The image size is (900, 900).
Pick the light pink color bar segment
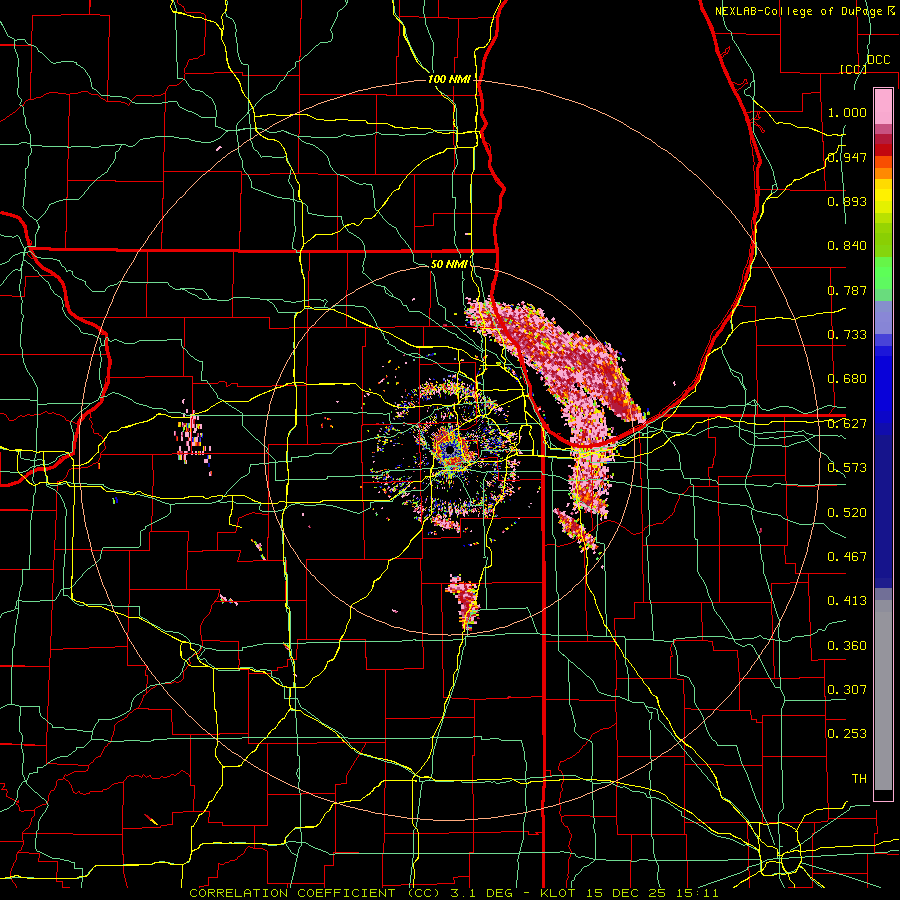pos(883,106)
